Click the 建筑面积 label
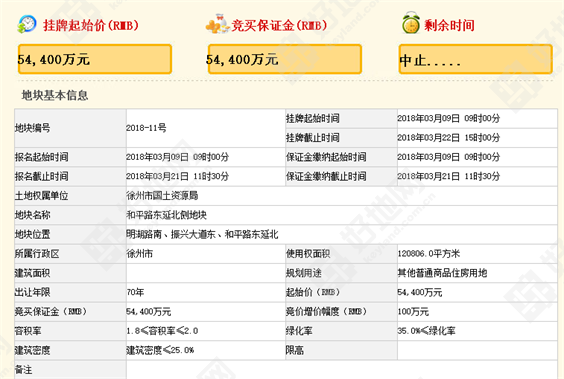The image size is (564, 379). 32,274
